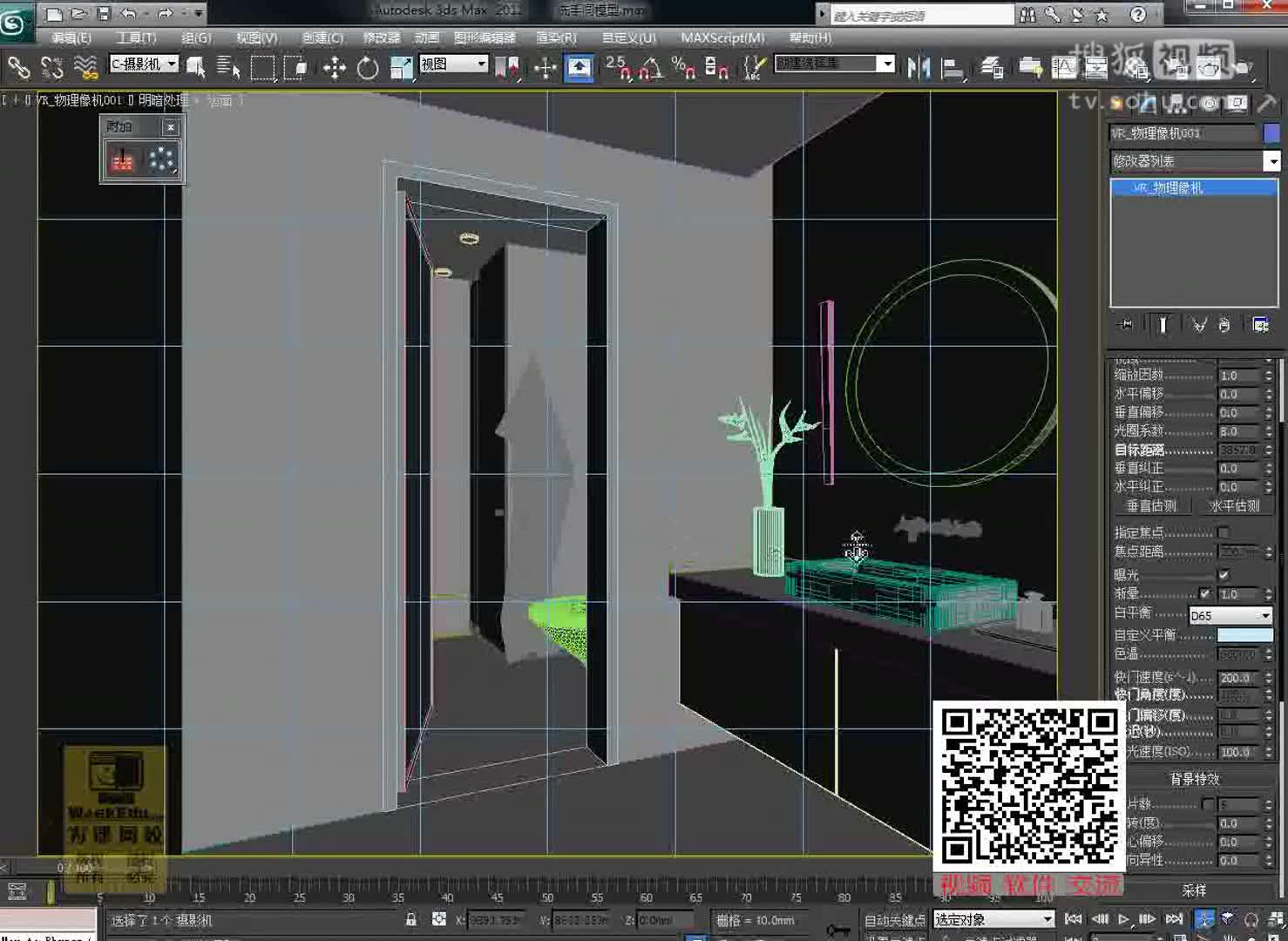Expand the search field arrow in title bar

pos(822,15)
